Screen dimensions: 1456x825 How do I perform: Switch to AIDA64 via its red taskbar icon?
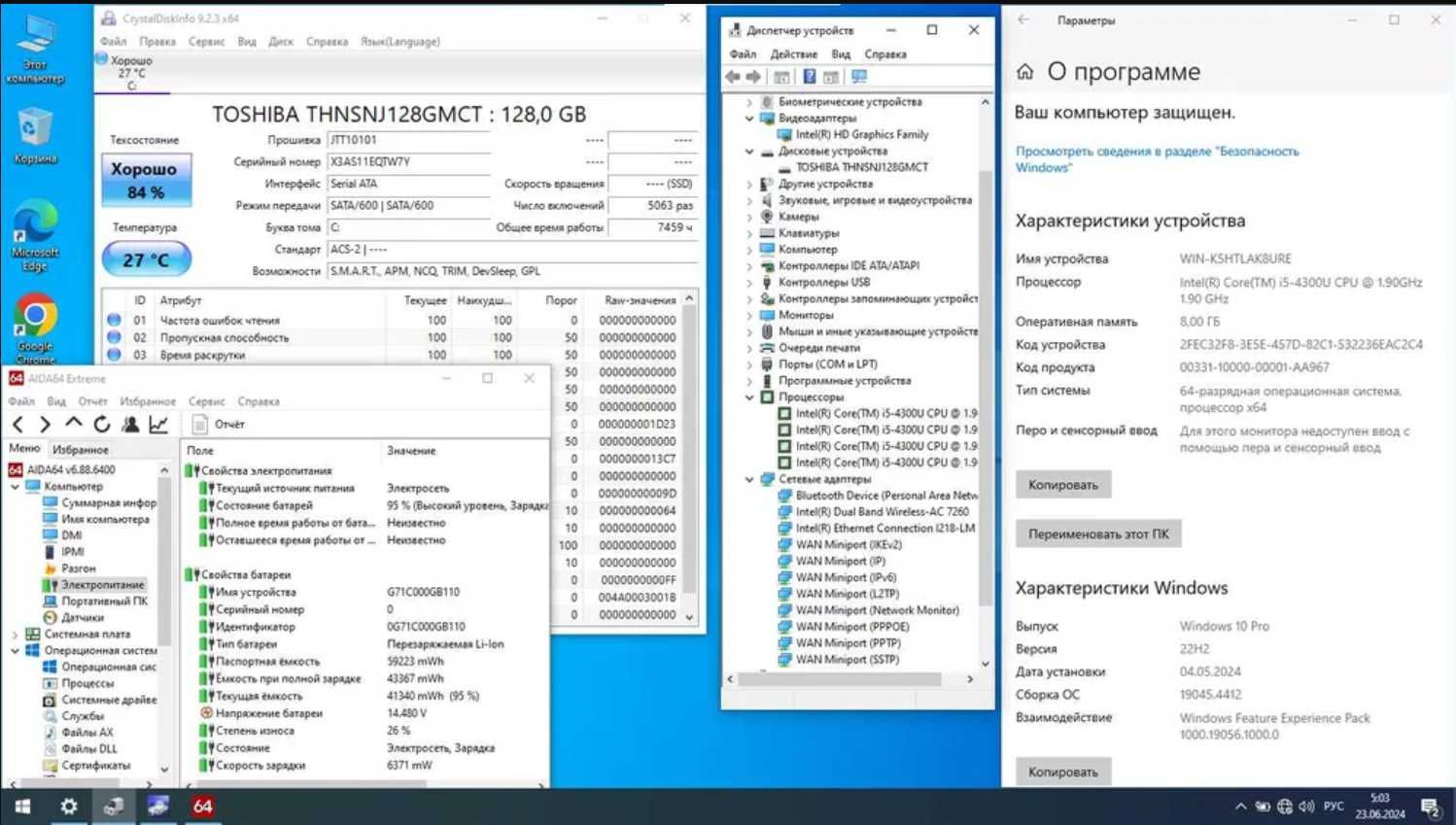[x=202, y=806]
